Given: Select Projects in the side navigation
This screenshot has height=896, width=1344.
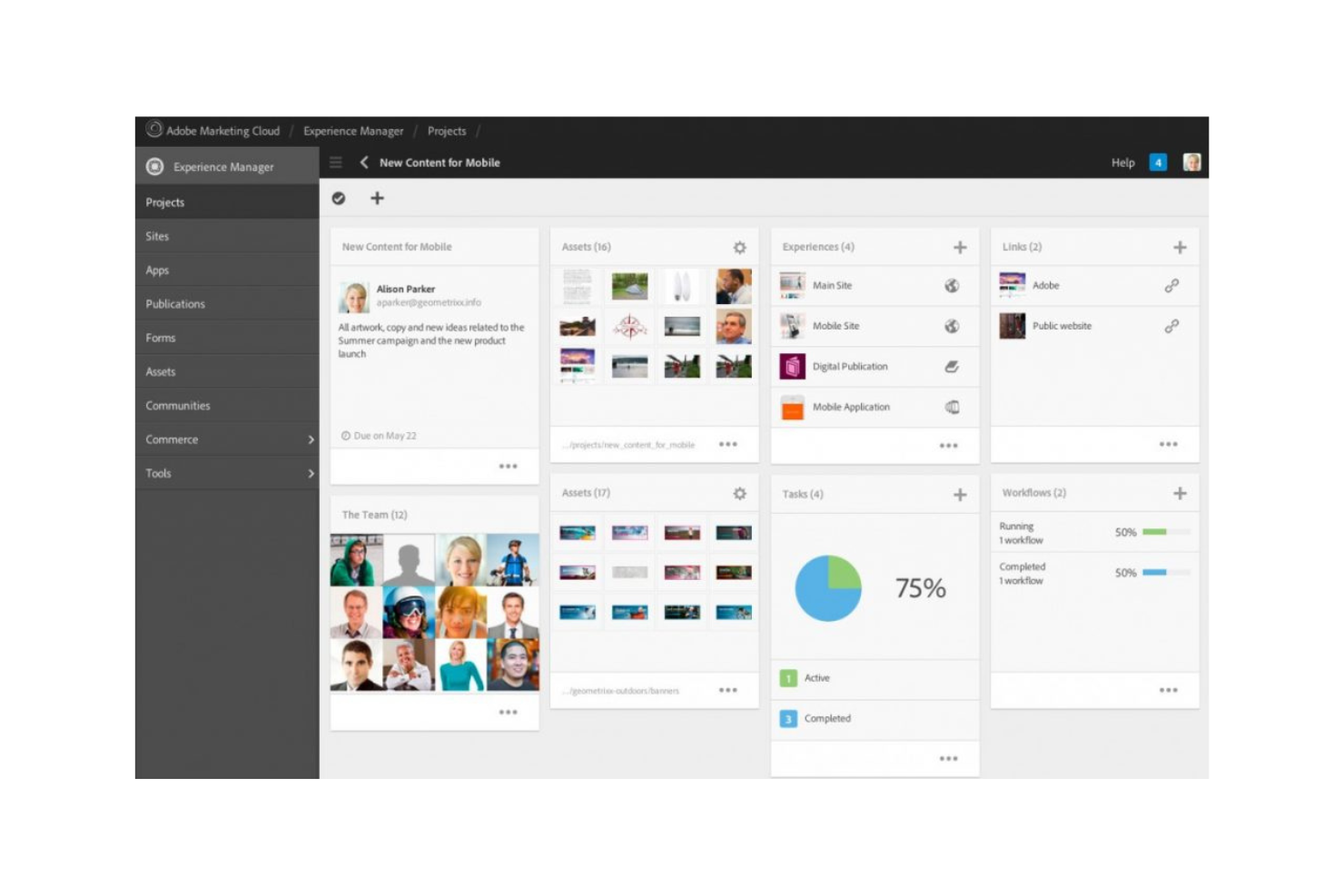Looking at the screenshot, I should pyautogui.click(x=227, y=202).
